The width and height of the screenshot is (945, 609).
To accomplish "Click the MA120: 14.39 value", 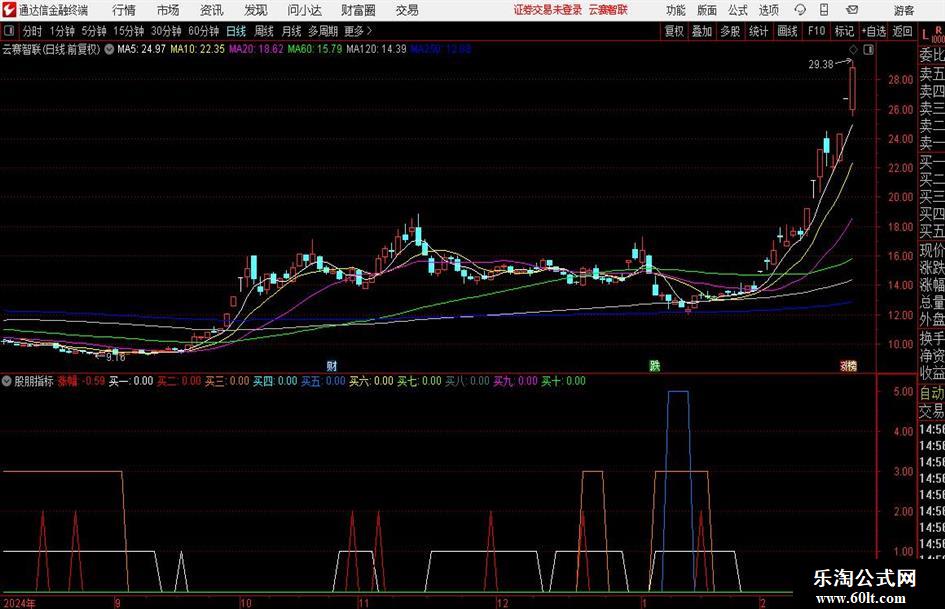I will point(376,49).
